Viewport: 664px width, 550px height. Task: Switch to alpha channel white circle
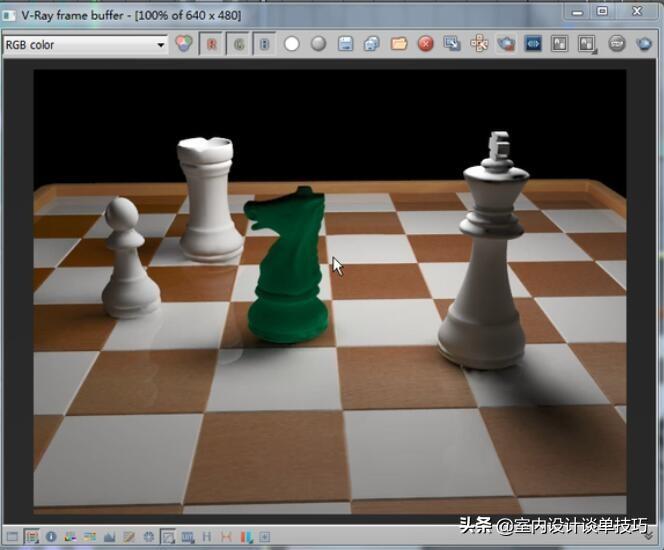pyautogui.click(x=292, y=44)
